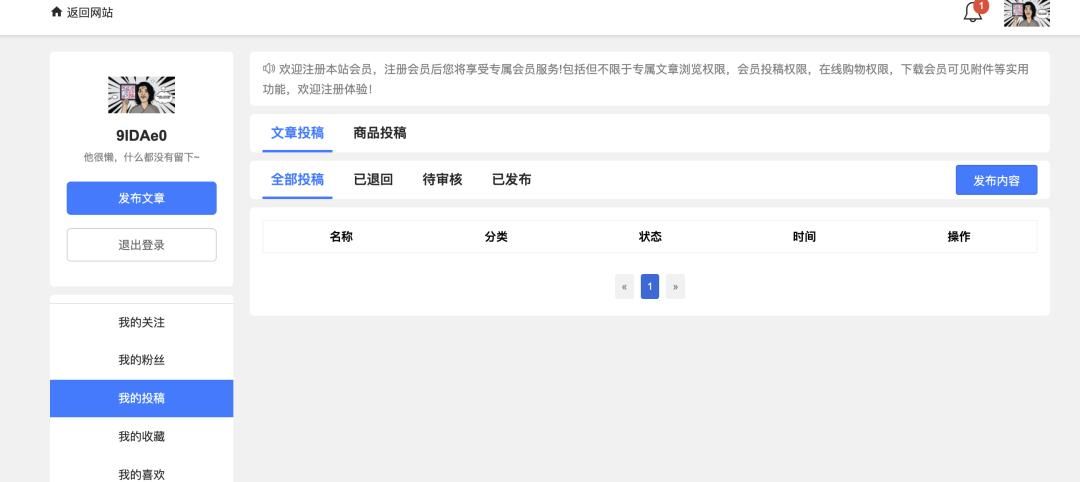Click page number 1 in pagination
Image resolution: width=1080 pixels, height=482 pixels.
tap(650, 287)
